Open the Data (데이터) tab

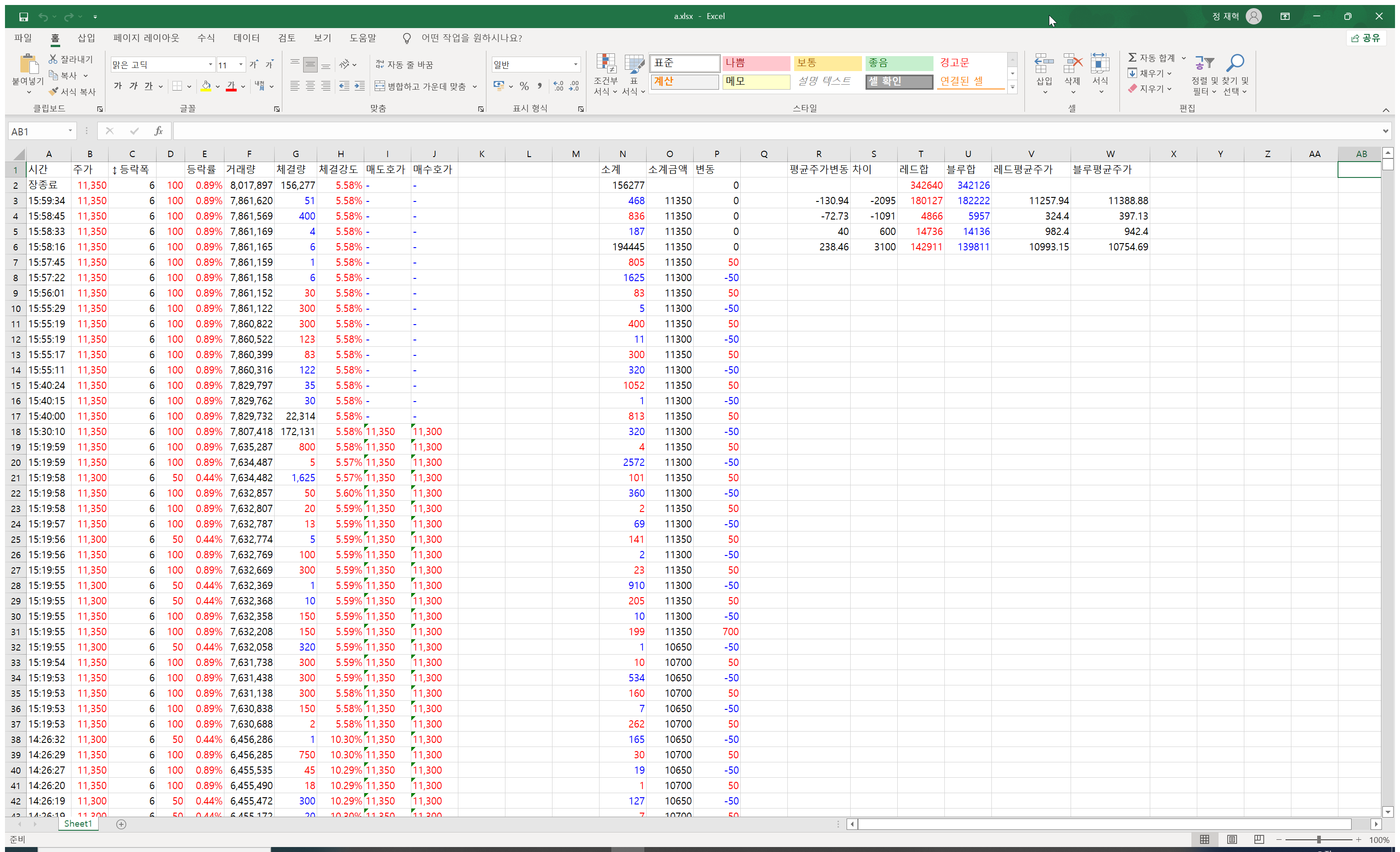point(247,38)
